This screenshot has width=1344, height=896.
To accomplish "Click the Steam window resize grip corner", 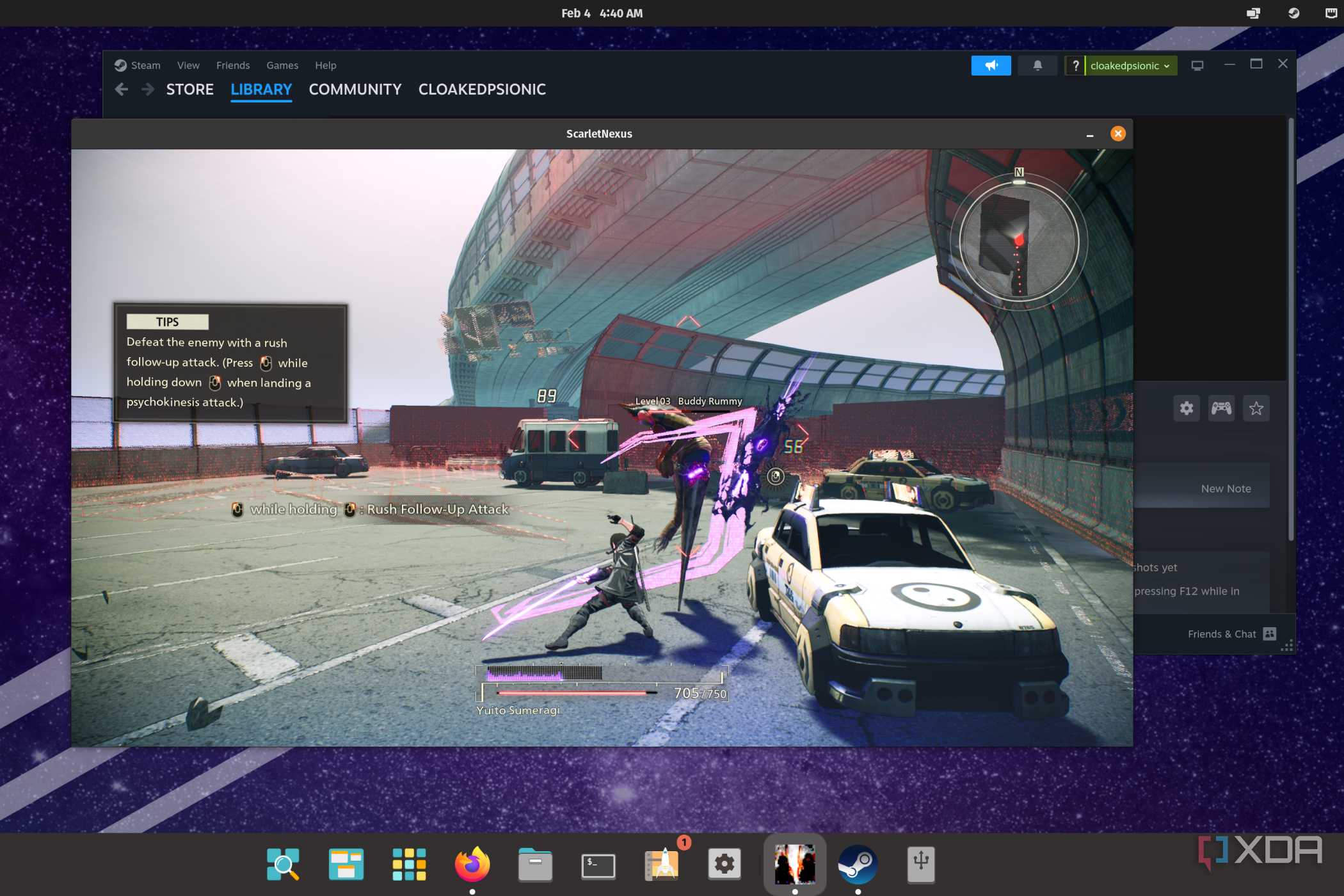I will [x=1287, y=646].
